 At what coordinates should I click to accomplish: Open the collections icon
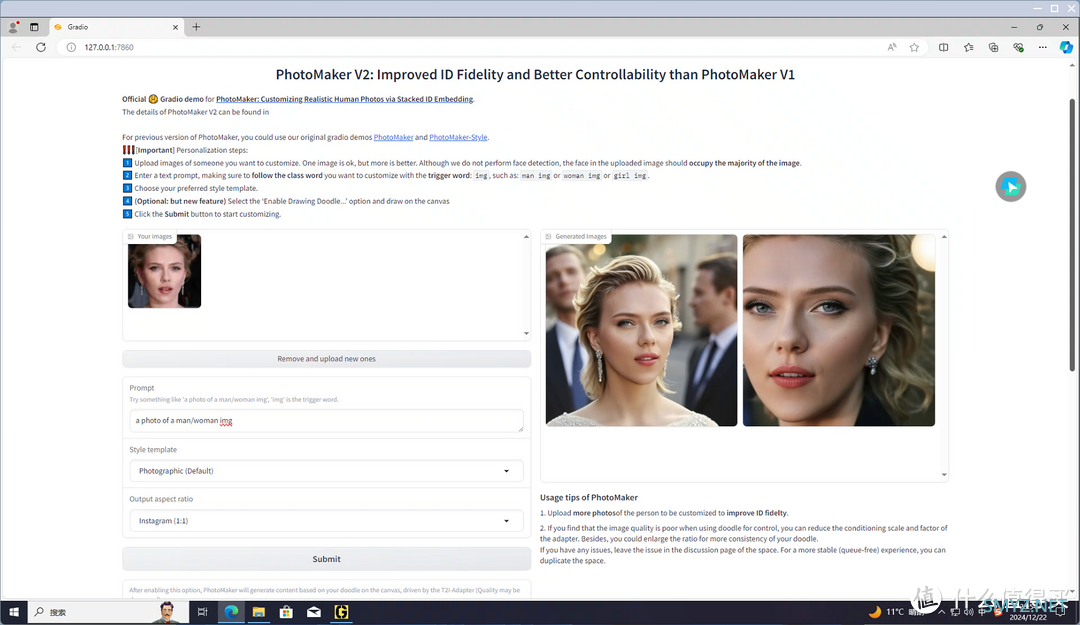pyautogui.click(x=993, y=47)
